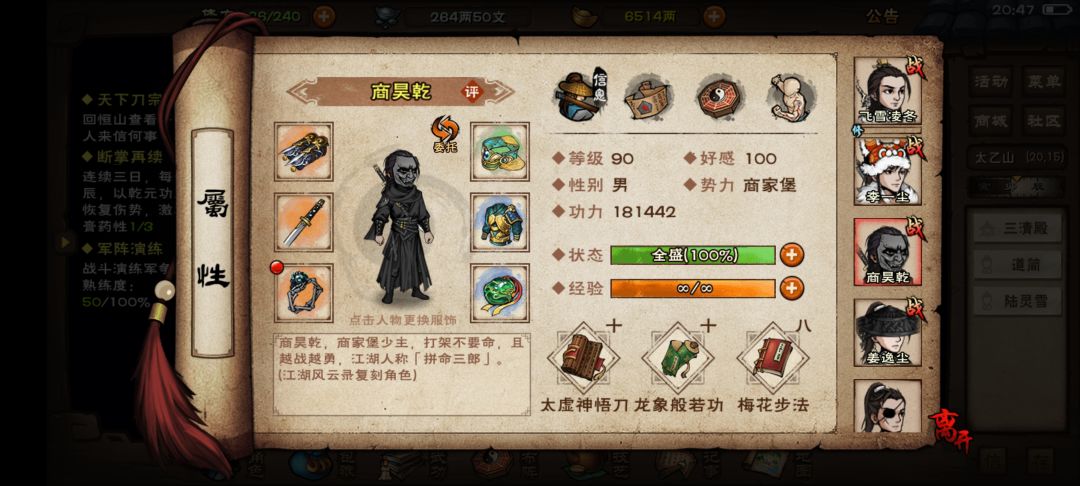This screenshot has height=486, width=1080.
Task: Click the red 离开 leave button
Action: (x=951, y=430)
